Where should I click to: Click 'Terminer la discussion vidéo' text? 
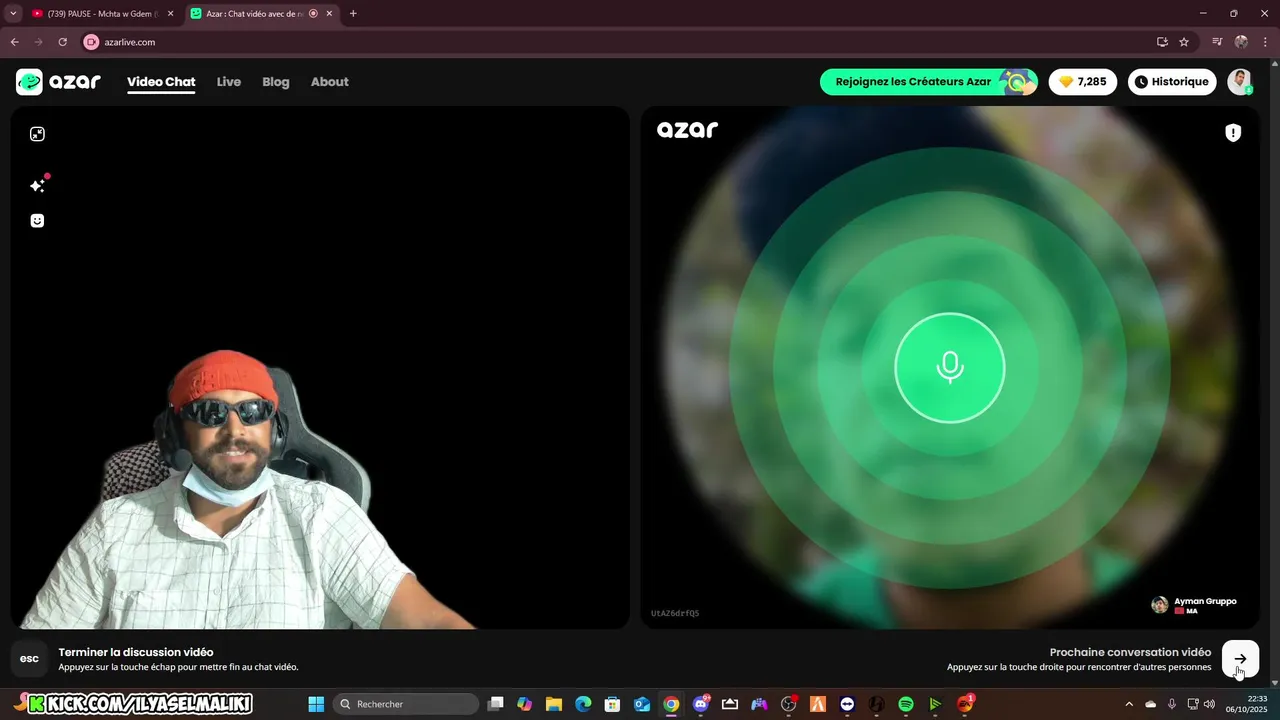point(136,652)
